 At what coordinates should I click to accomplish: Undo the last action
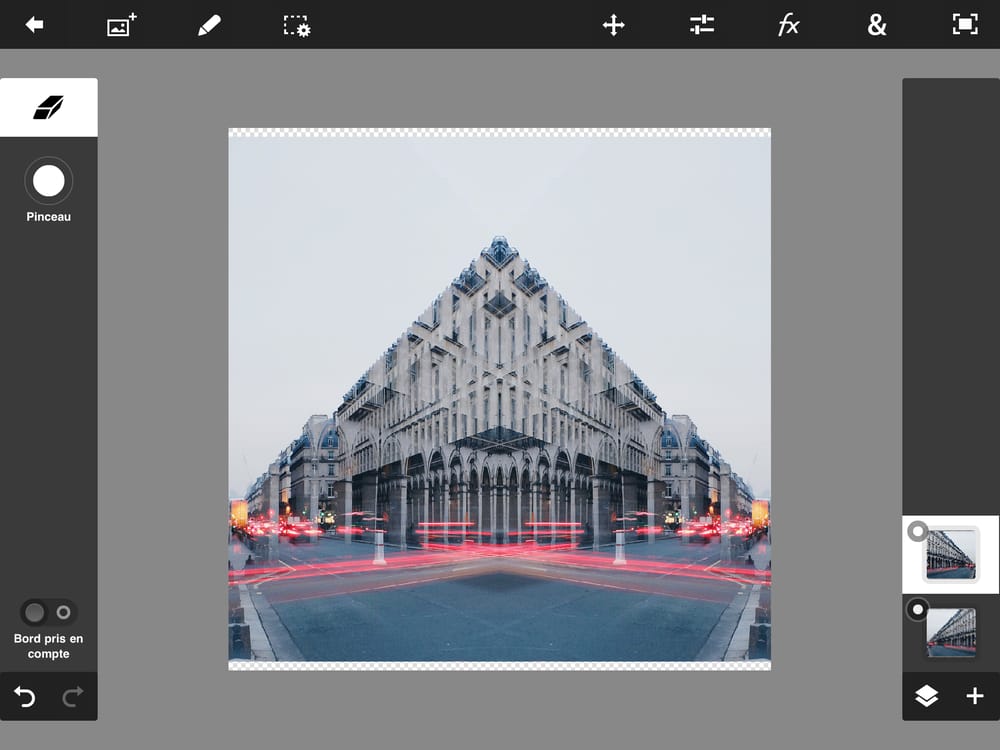pos(24,696)
